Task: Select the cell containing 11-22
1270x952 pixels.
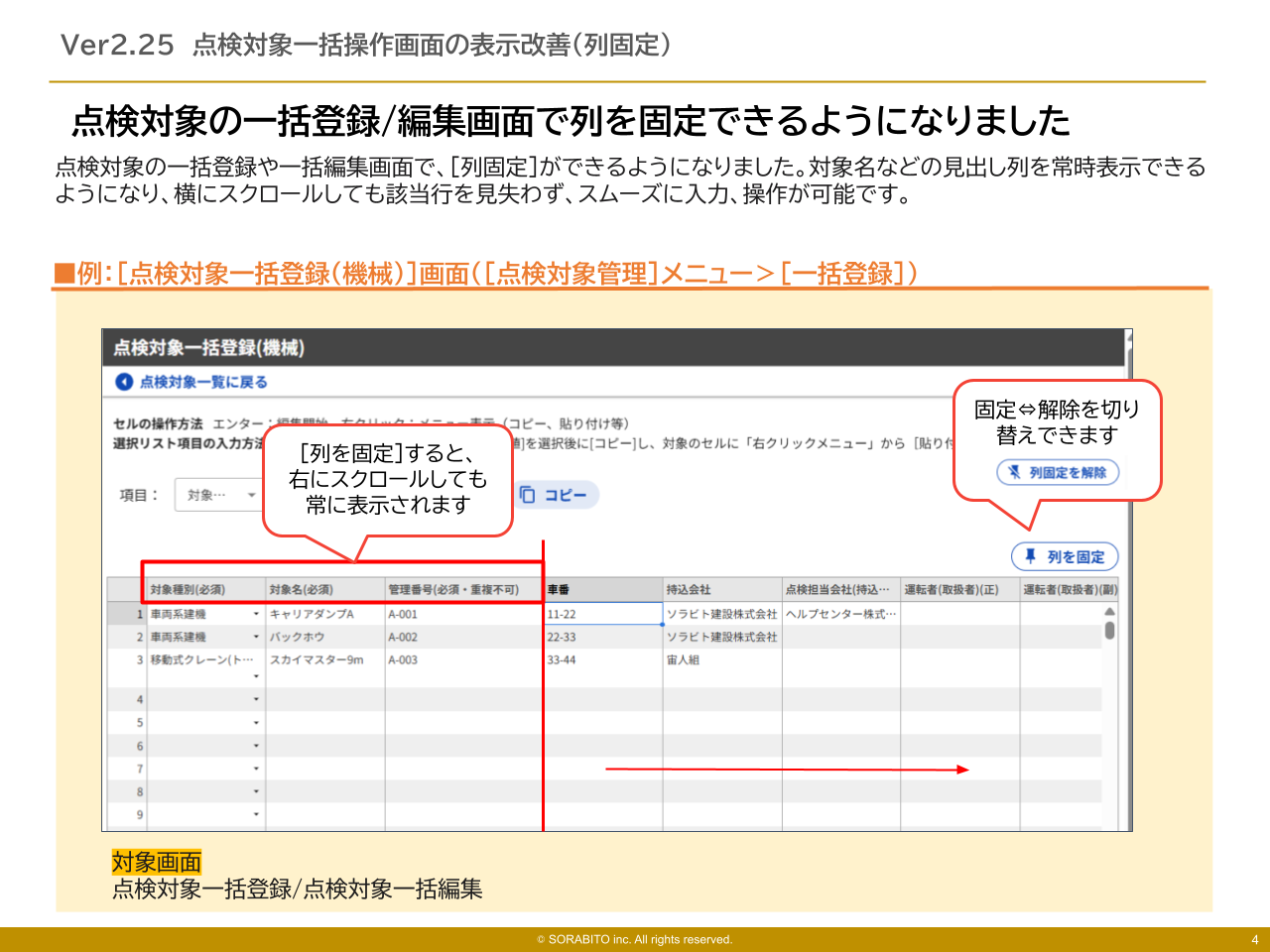Action: pyautogui.click(x=602, y=614)
